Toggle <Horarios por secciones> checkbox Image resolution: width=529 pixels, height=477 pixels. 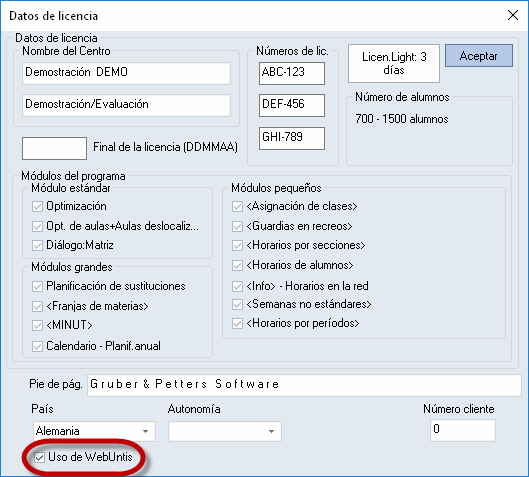click(237, 245)
